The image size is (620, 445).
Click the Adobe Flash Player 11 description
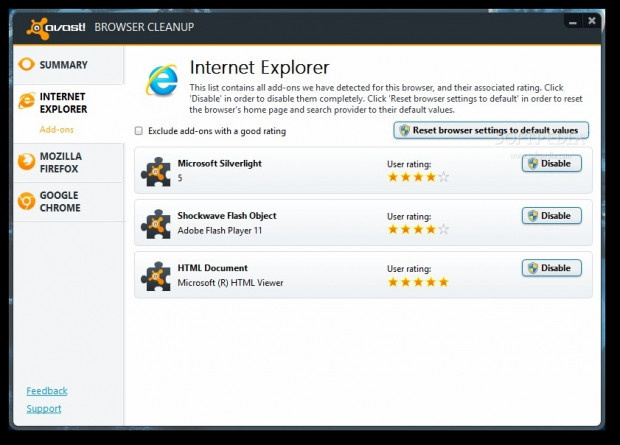point(219,231)
